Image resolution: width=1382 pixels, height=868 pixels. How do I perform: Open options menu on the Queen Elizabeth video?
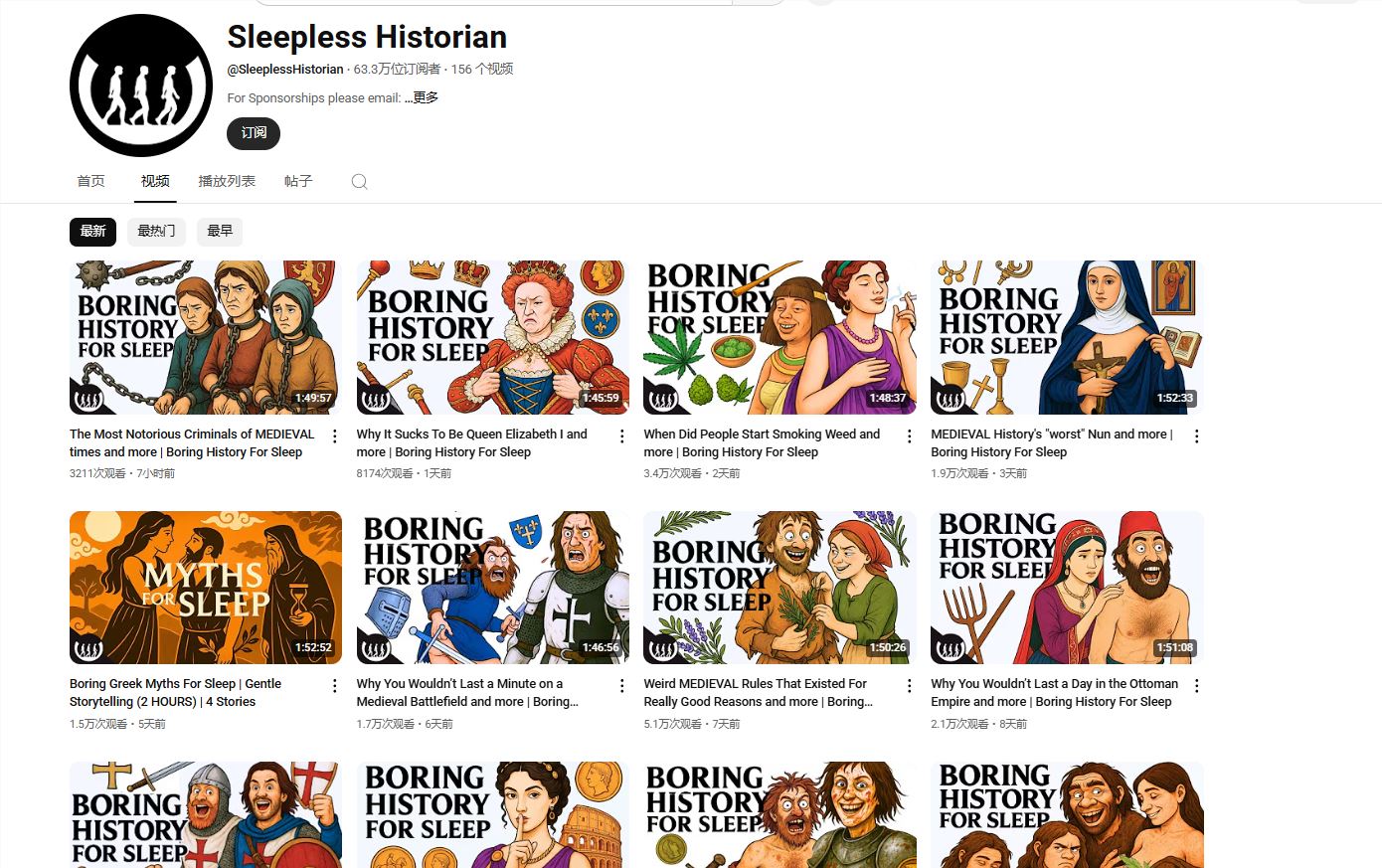[621, 435]
